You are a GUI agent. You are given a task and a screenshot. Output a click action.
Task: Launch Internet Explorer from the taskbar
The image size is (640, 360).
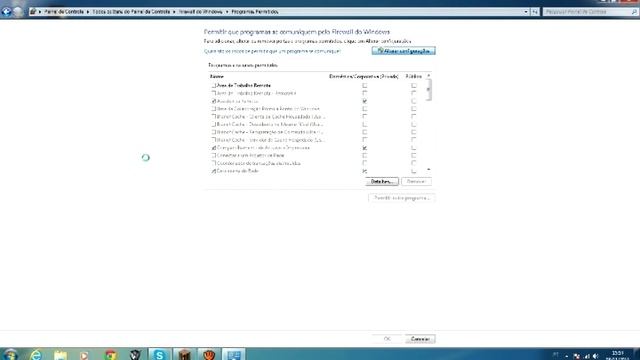click(x=36, y=355)
